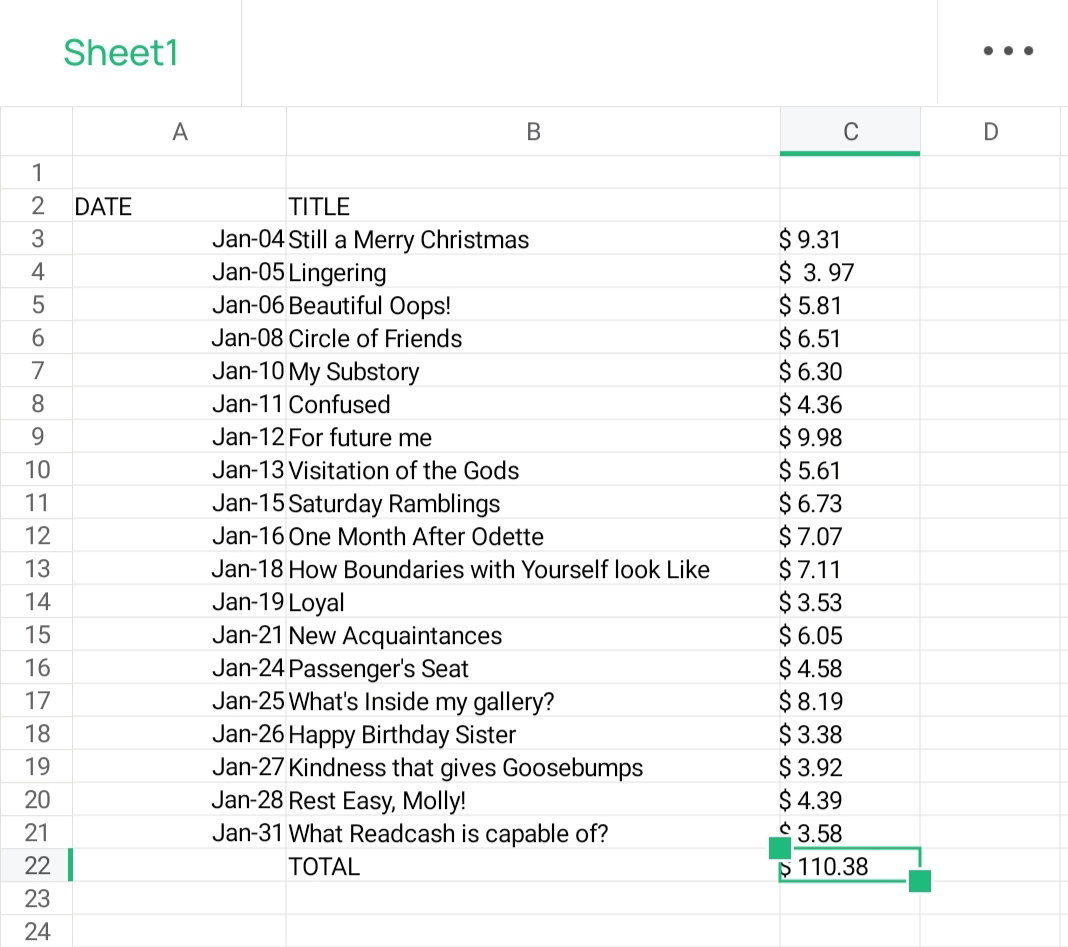Click the bottom-right selection handle of the total cell
The image size is (1068, 947).
click(920, 881)
